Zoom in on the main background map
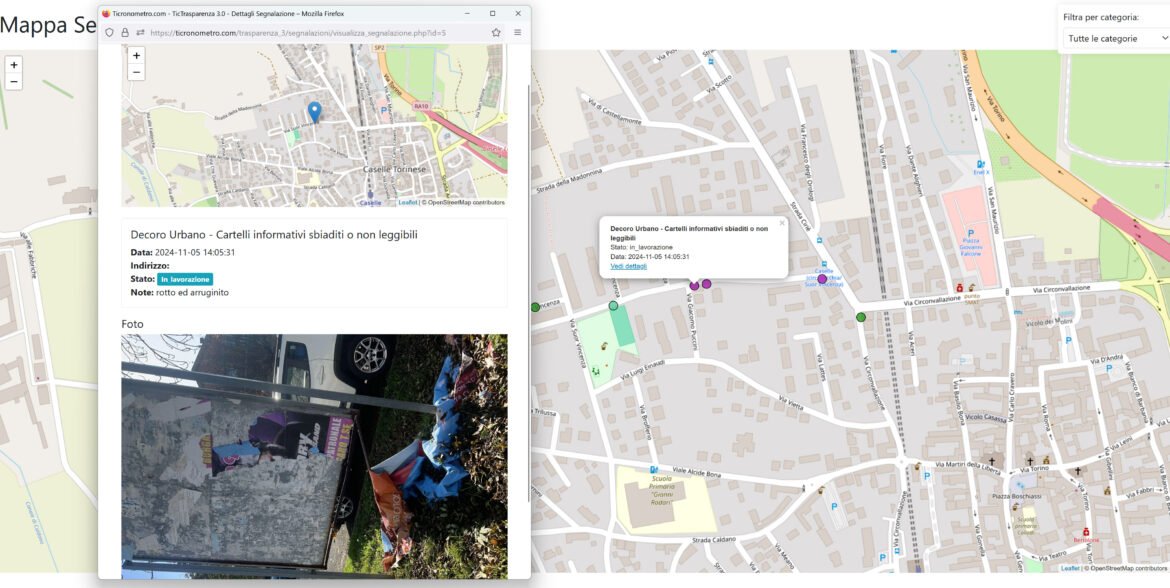This screenshot has height=588, width=1170. tap(13, 64)
